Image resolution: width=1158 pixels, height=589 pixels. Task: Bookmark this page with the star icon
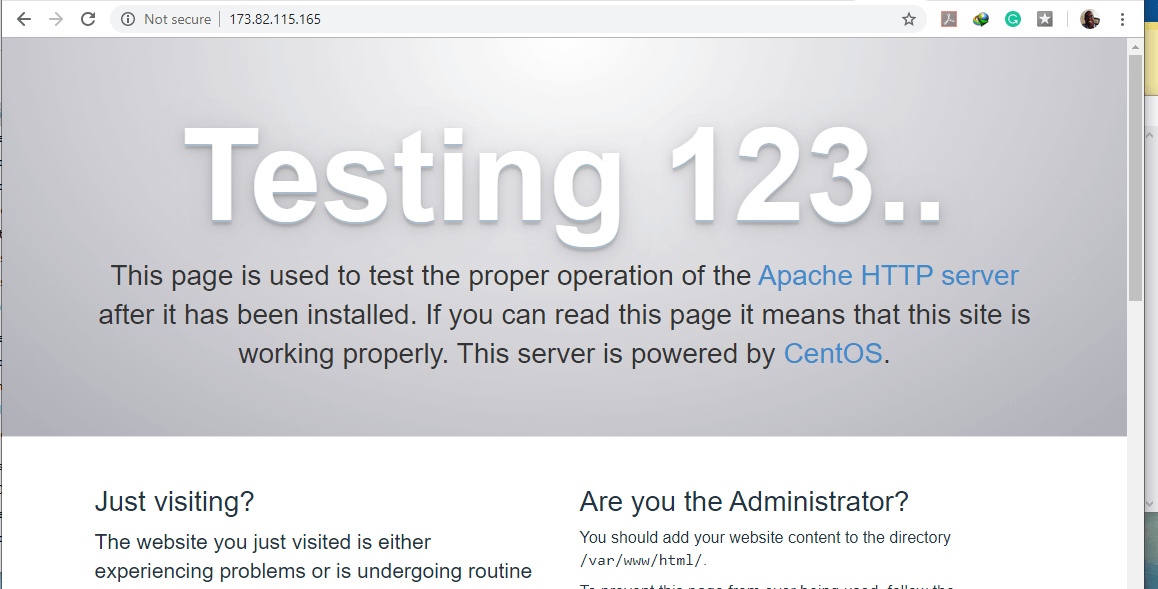[x=908, y=19]
